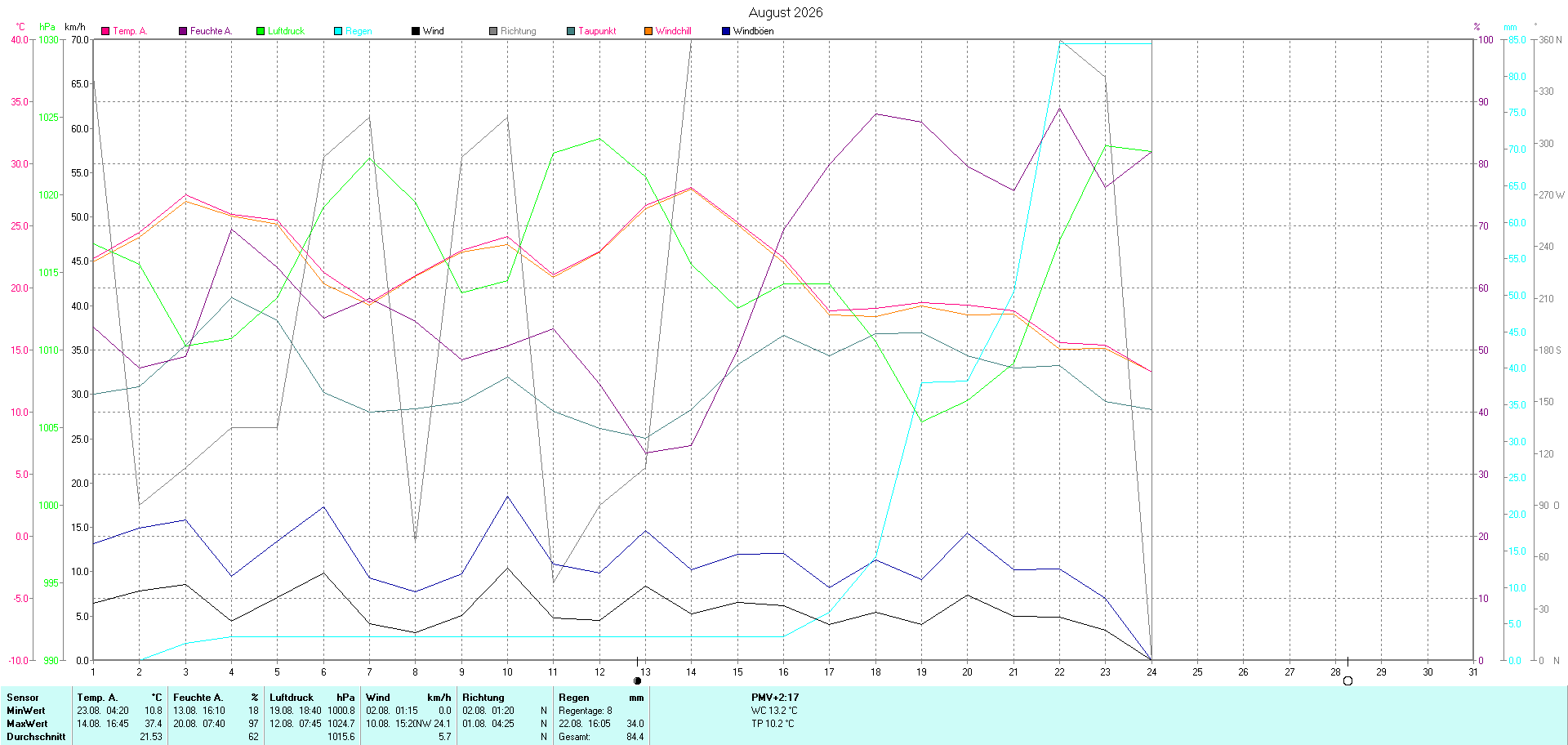Click the humidity minimum time "13.08. 16:10"

(x=199, y=711)
